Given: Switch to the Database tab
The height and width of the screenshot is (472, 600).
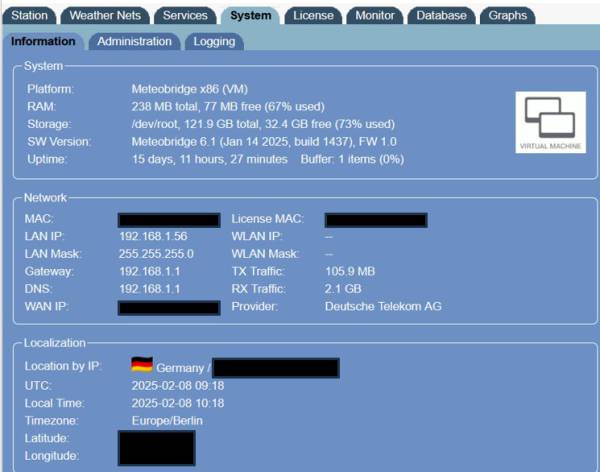Looking at the screenshot, I should [x=441, y=15].
